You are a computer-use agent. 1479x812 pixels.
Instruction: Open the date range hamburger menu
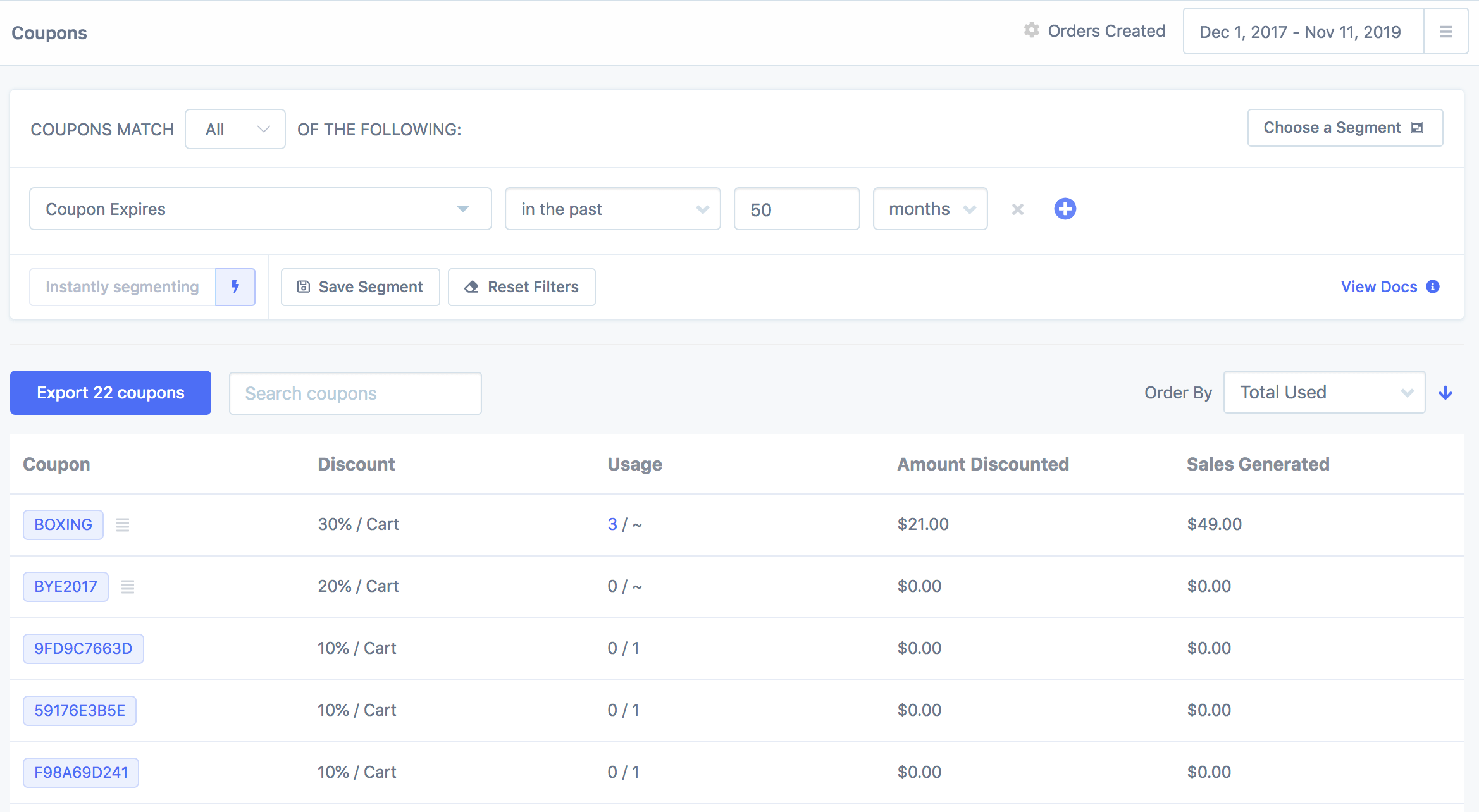(1445, 32)
